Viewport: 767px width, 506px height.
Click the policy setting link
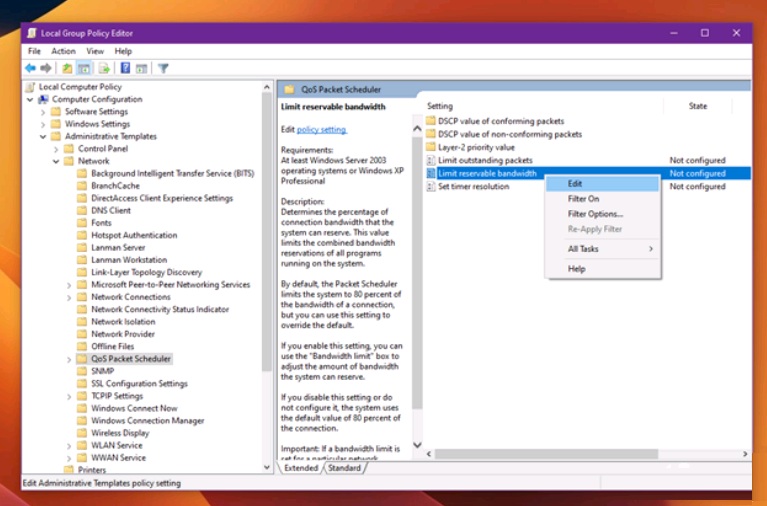tap(322, 130)
